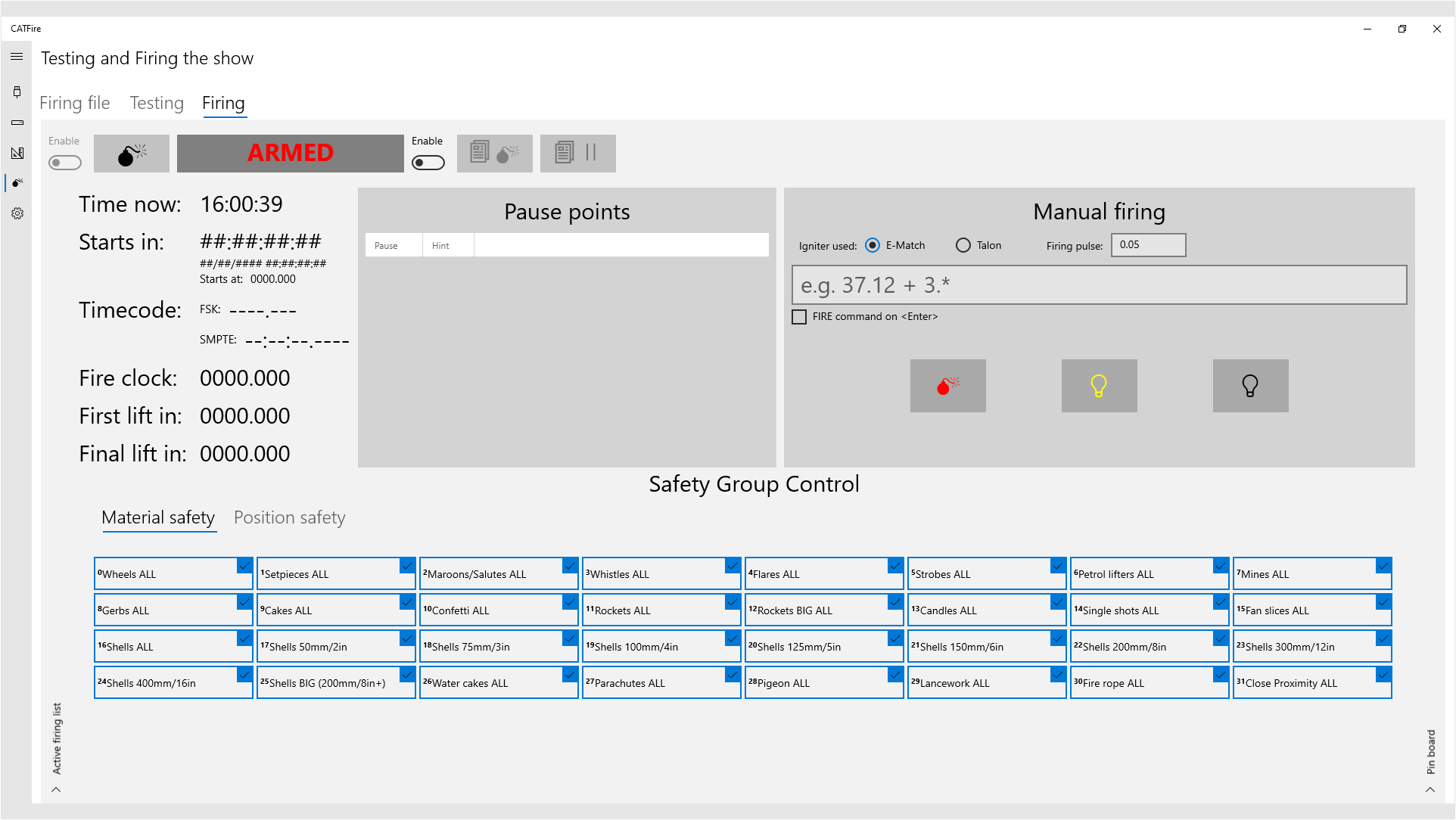
Task: Expand the Pin board panel
Action: pyautogui.click(x=1430, y=789)
